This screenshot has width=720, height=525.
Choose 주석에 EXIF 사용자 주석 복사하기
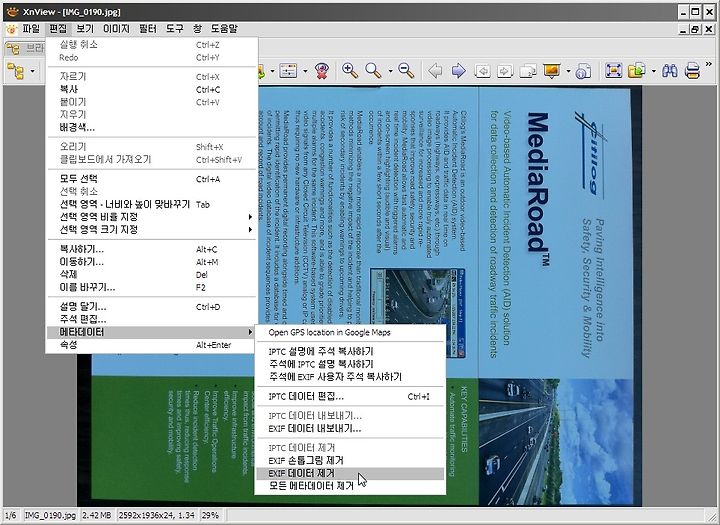coord(350,377)
